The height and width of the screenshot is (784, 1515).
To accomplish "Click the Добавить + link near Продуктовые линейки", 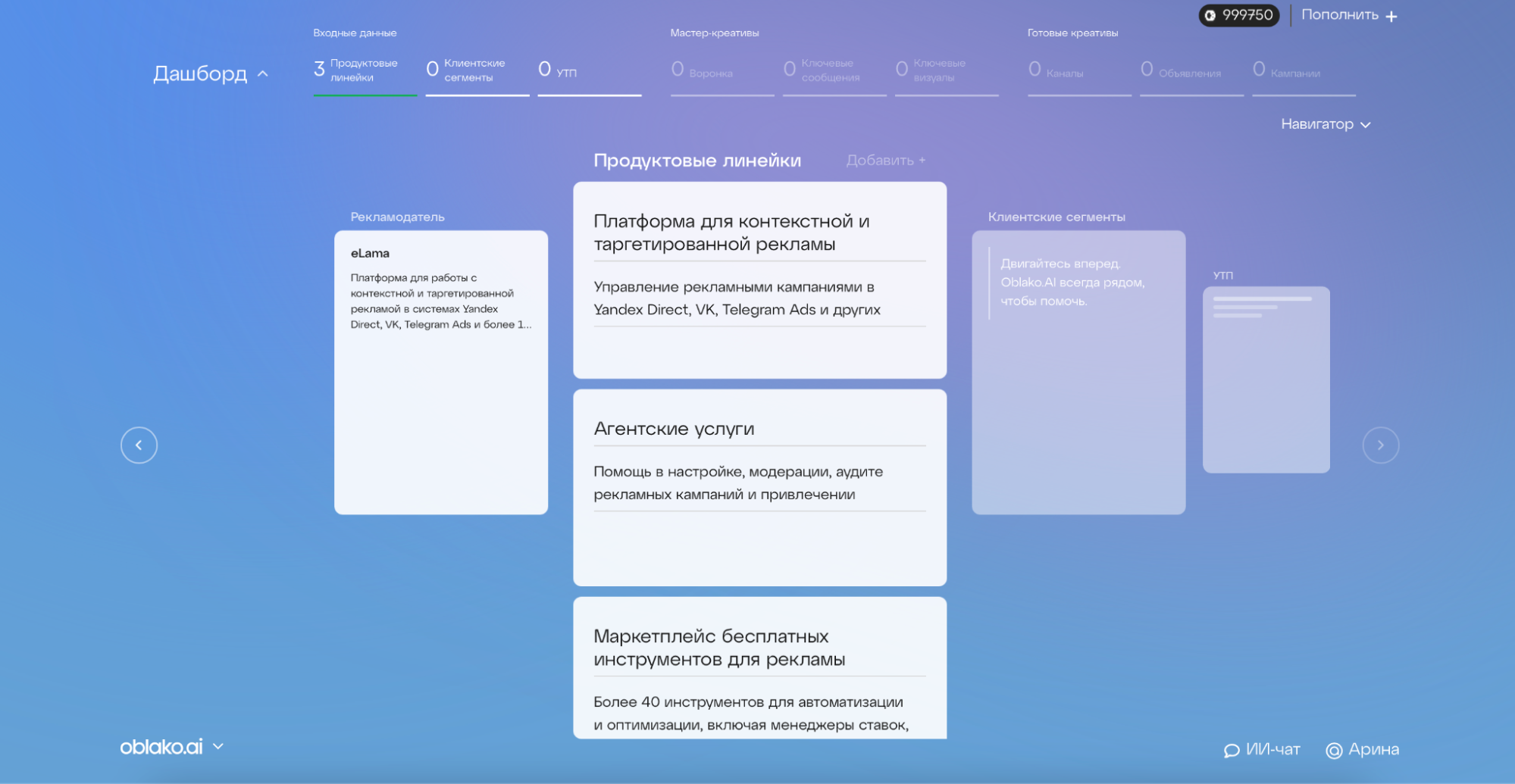I will [884, 161].
